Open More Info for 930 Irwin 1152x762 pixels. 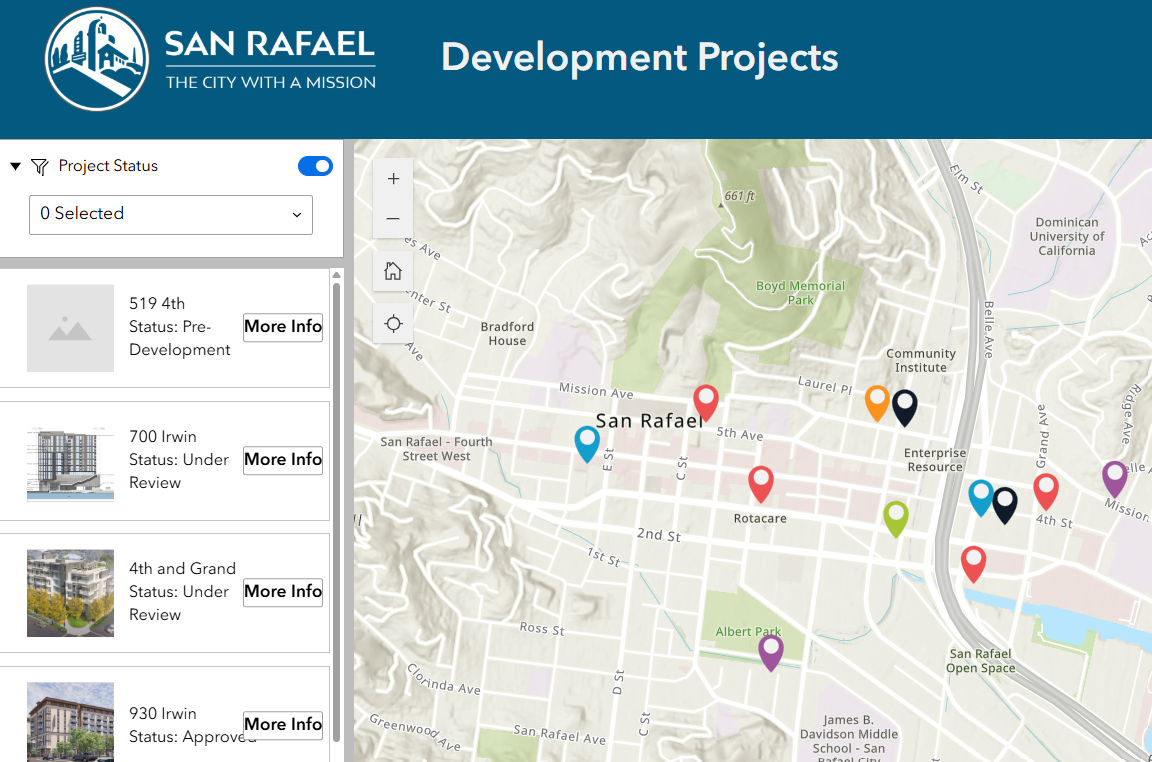[283, 725]
